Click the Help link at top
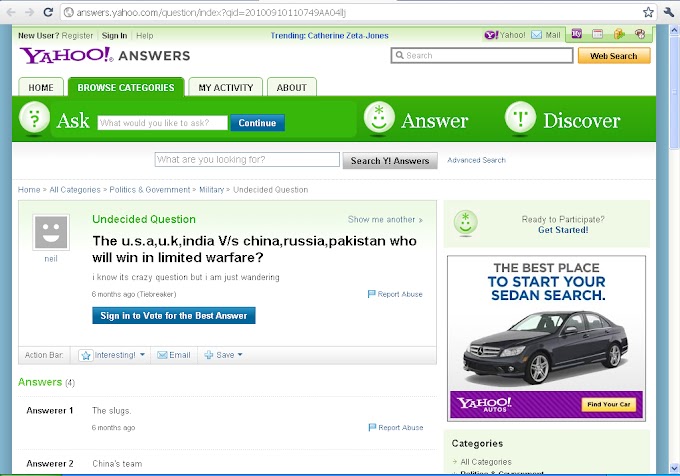The width and height of the screenshot is (680, 476). click(144, 36)
